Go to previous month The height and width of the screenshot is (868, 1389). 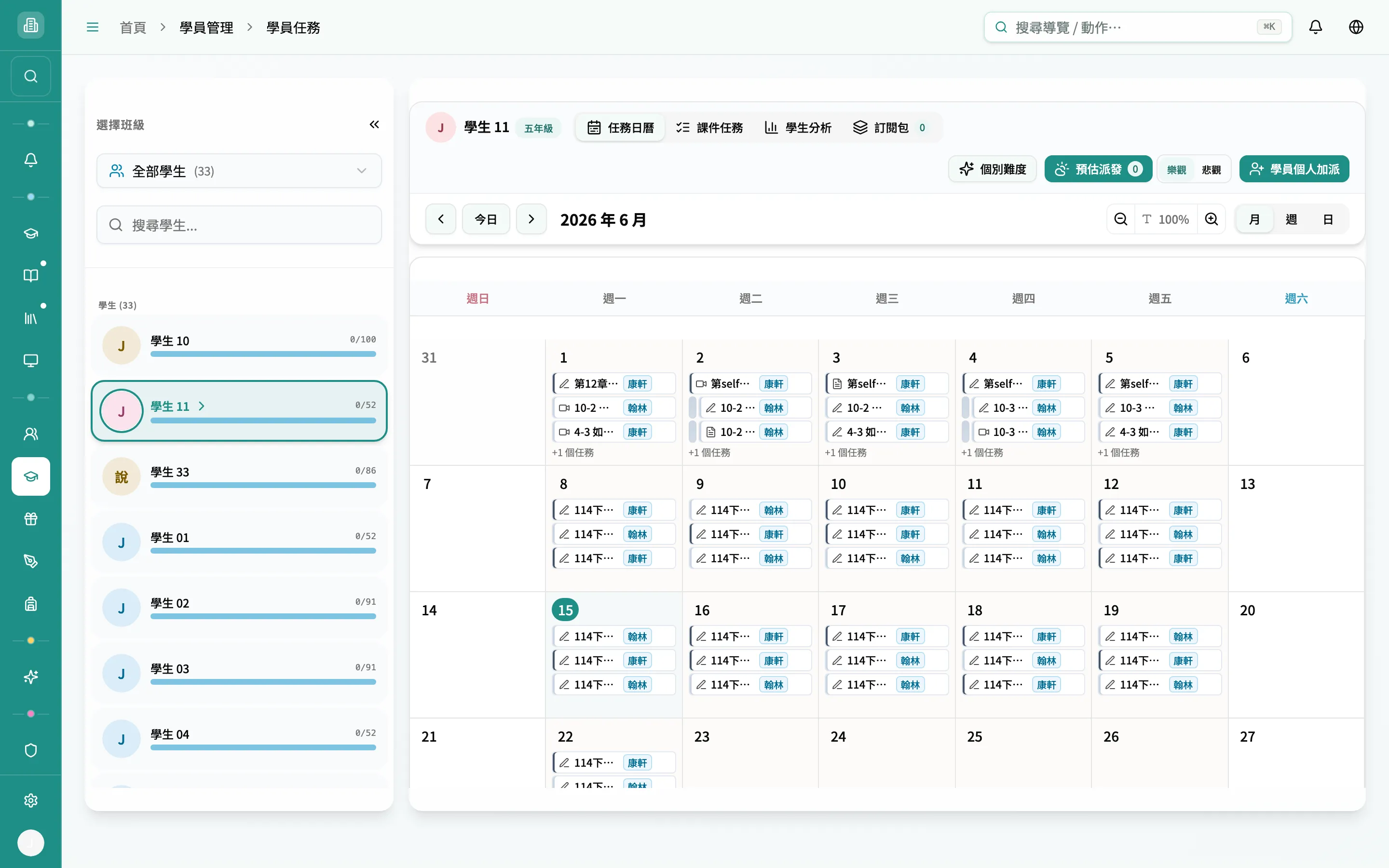[441, 219]
